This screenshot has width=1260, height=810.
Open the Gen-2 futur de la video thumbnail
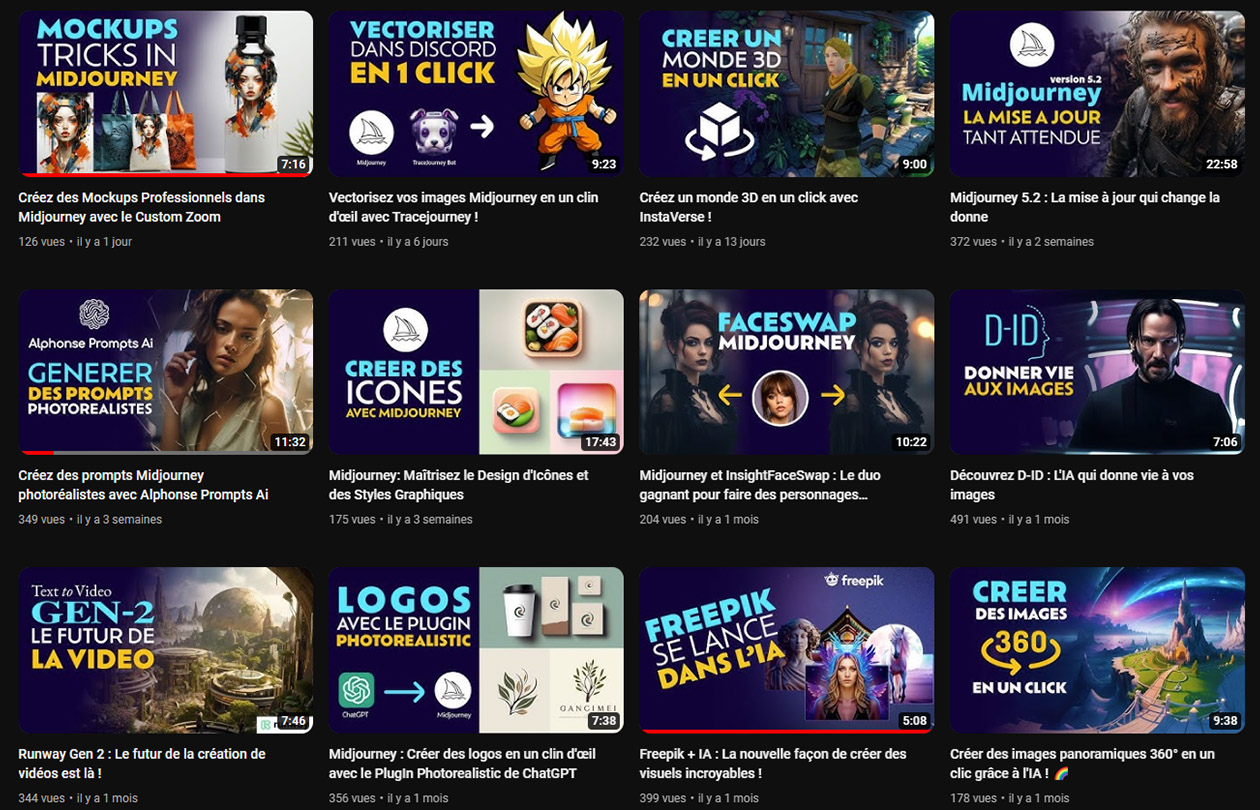tap(165, 650)
